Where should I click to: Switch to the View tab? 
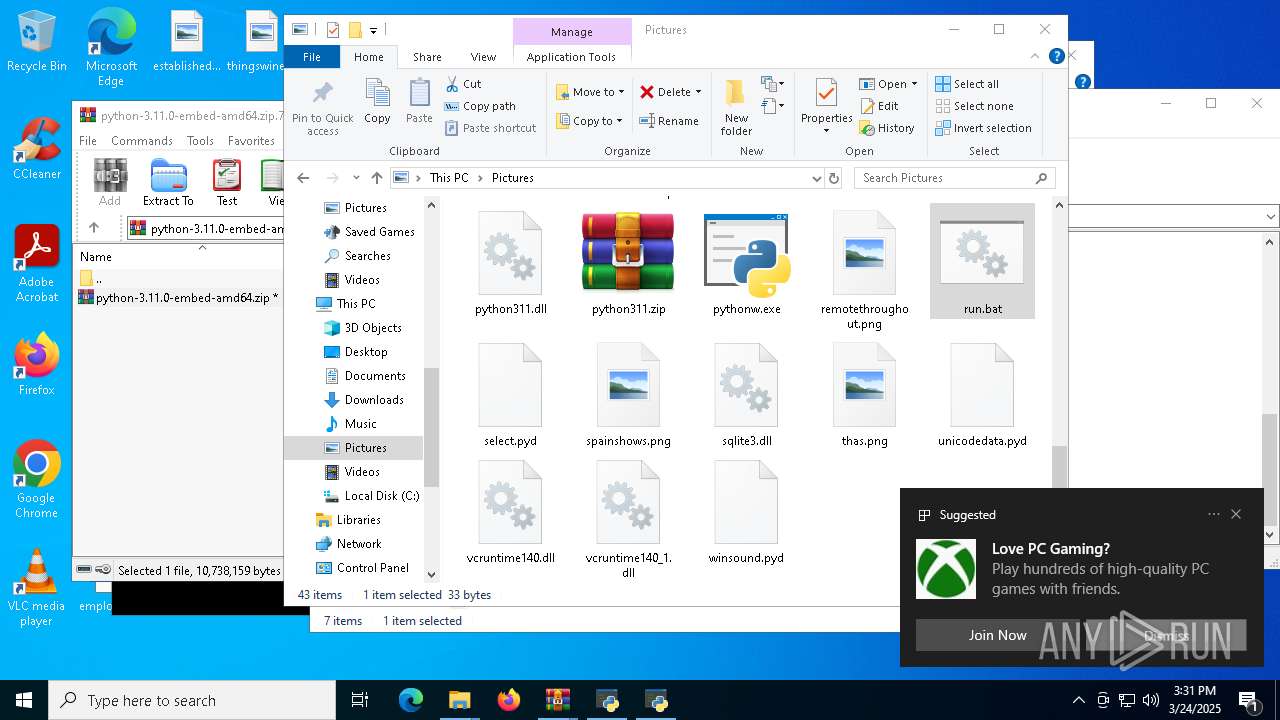483,57
